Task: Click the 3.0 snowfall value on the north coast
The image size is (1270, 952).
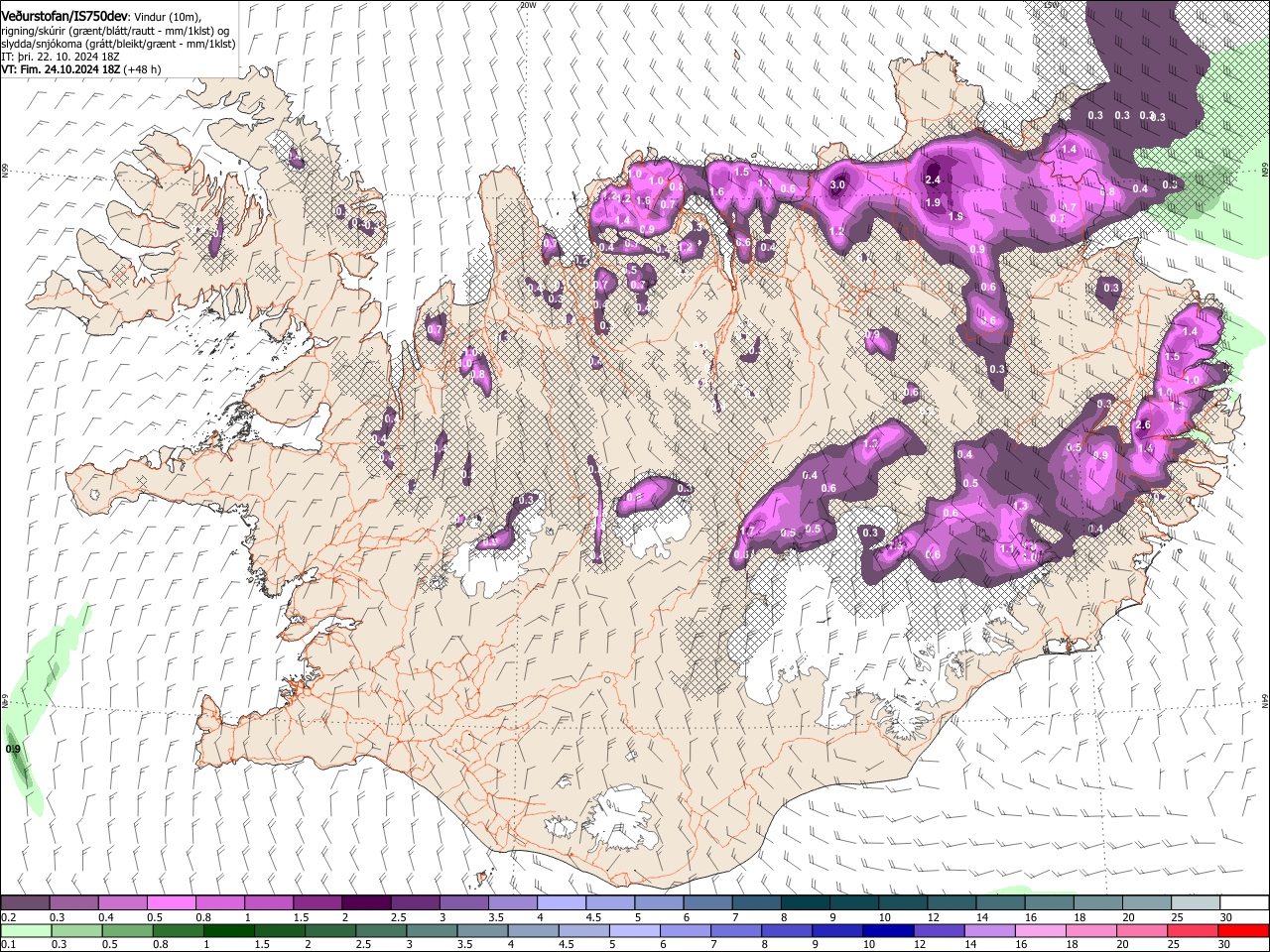Action: 837,184
